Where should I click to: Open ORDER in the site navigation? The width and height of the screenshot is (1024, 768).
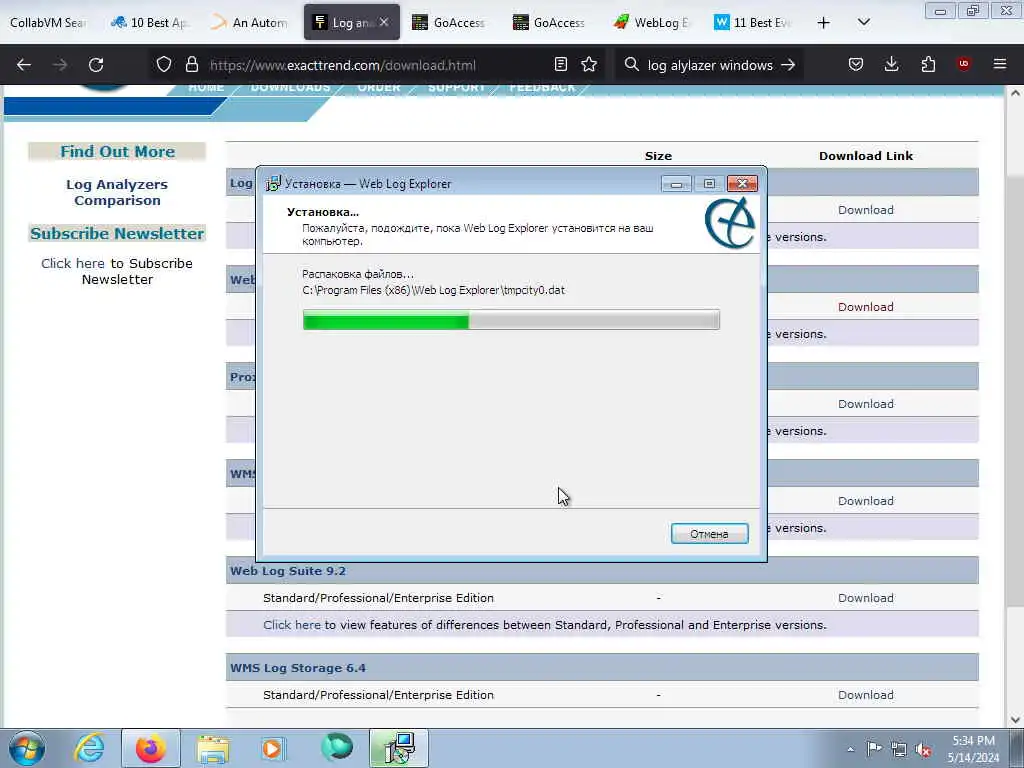tap(379, 88)
